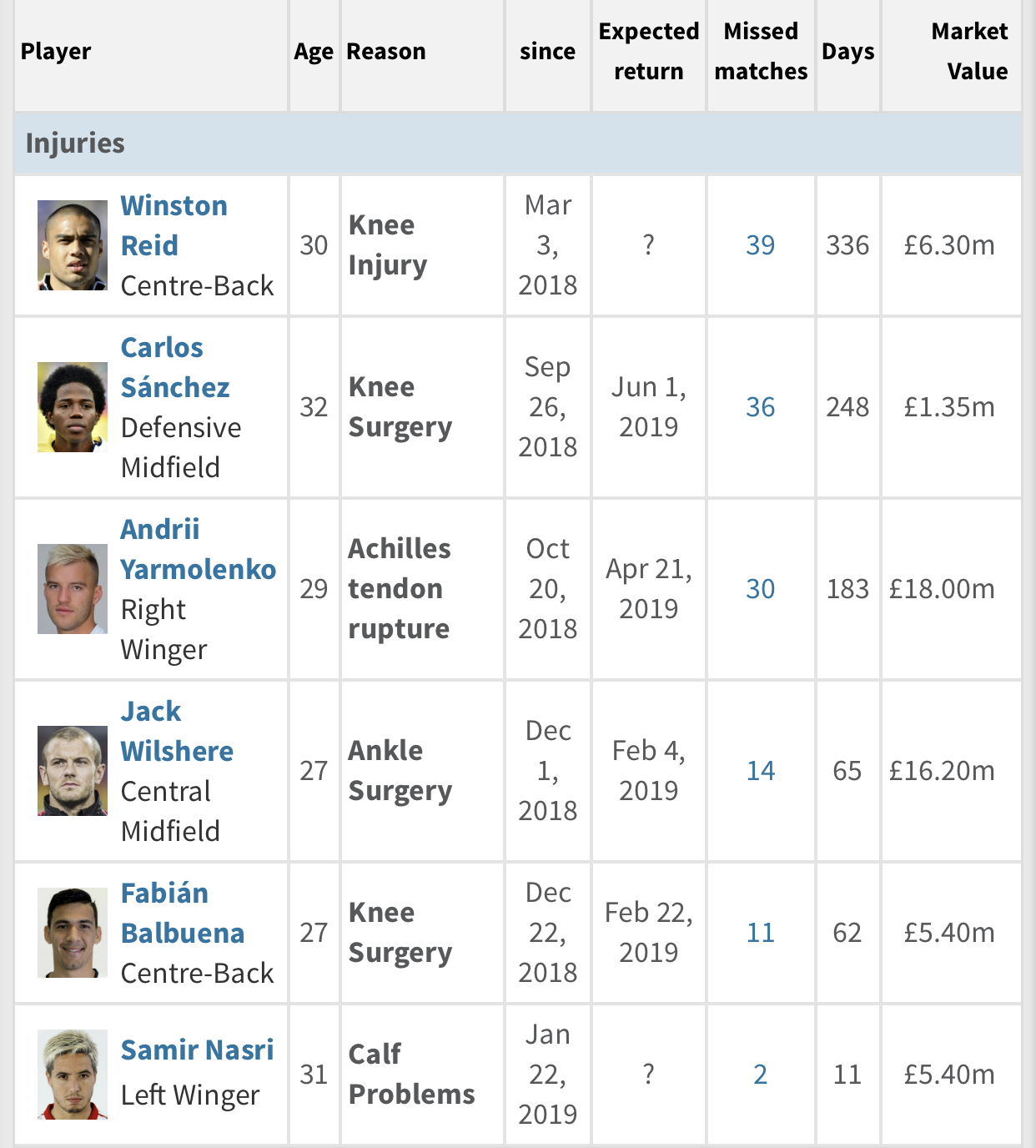Open the Carlos Sánchez name link
The height and width of the screenshot is (1148, 1036).
pyautogui.click(x=175, y=367)
